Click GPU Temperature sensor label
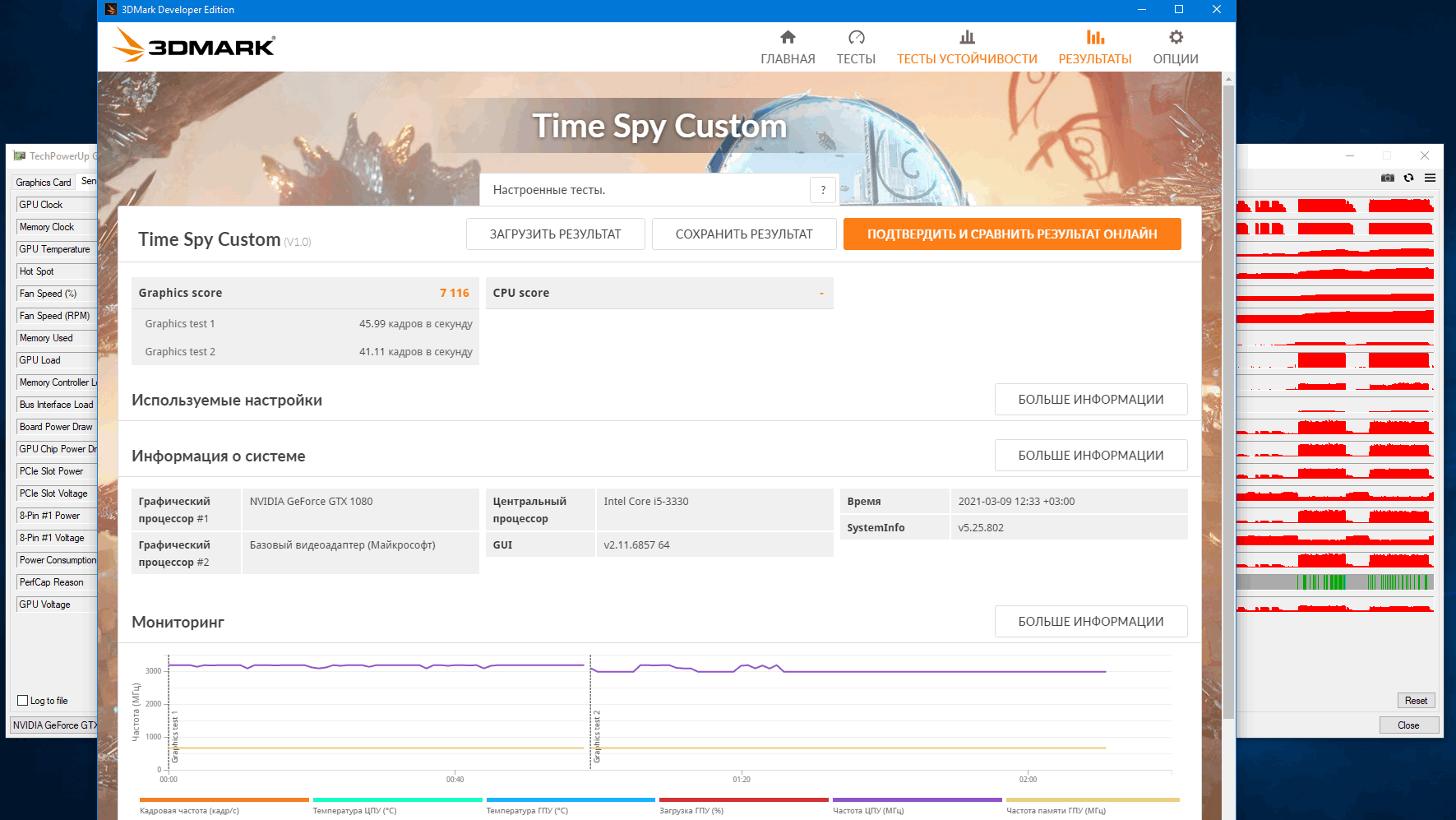1456x820 pixels. (56, 249)
